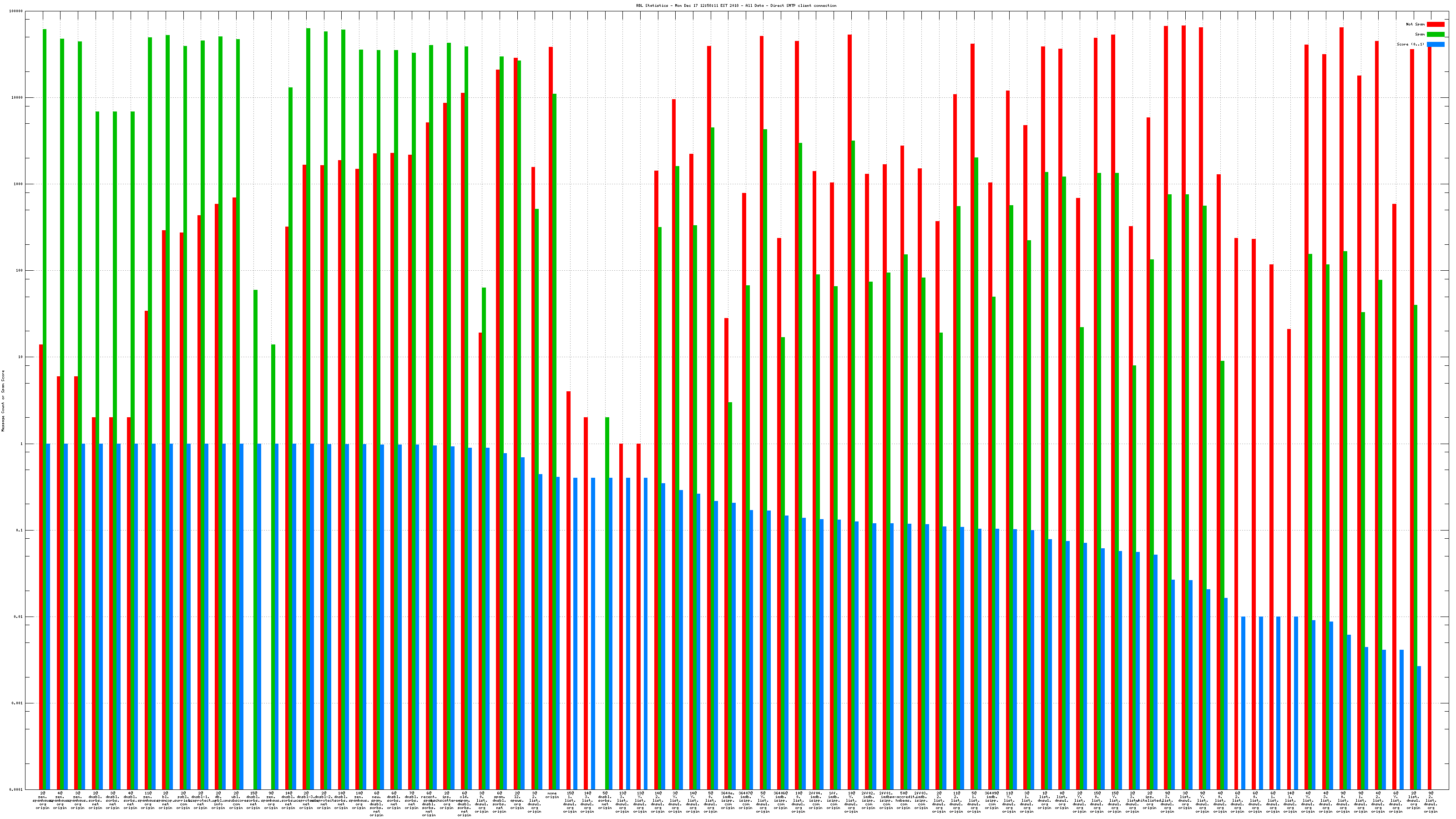This screenshot has height=819, width=1456.
Task: Click the last x-axis label at far right
Action: tap(1431, 801)
